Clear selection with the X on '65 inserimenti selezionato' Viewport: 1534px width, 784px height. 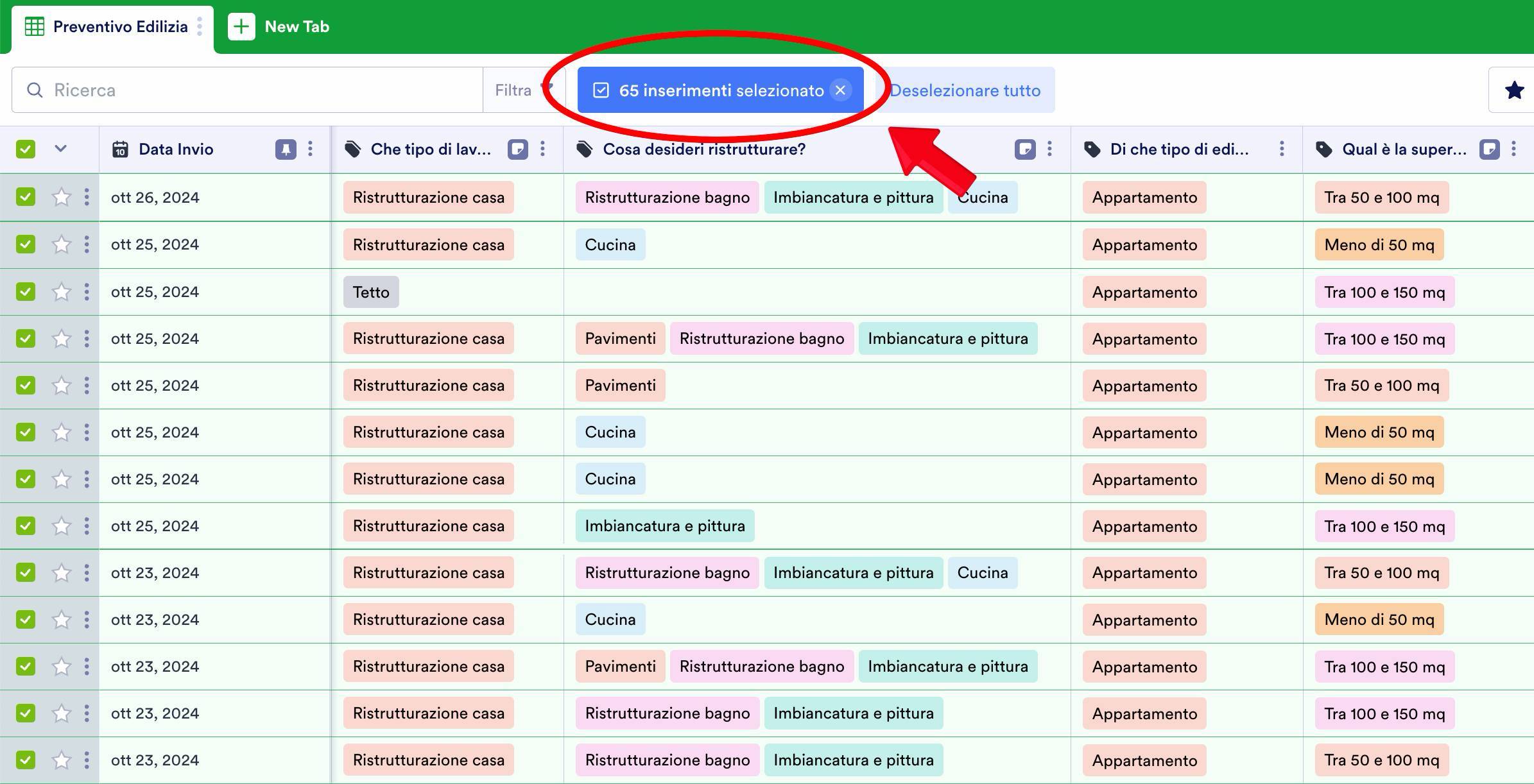[841, 90]
